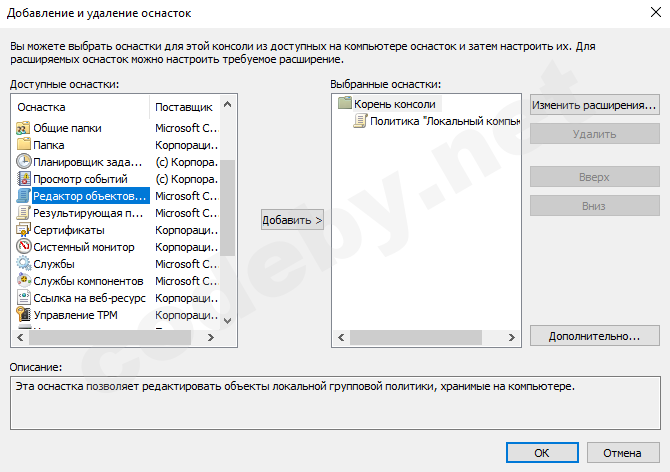Select Управление TPM snap-in
The height and width of the screenshot is (472, 670).
(75, 315)
